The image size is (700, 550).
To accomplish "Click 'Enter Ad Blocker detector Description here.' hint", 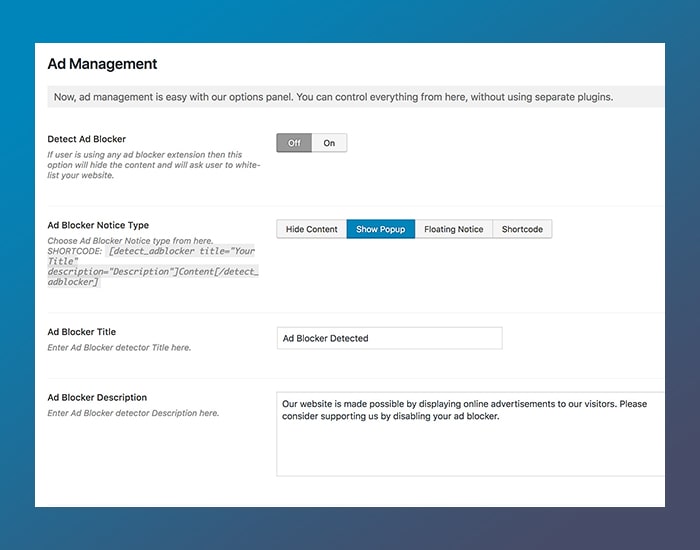I will tap(133, 413).
